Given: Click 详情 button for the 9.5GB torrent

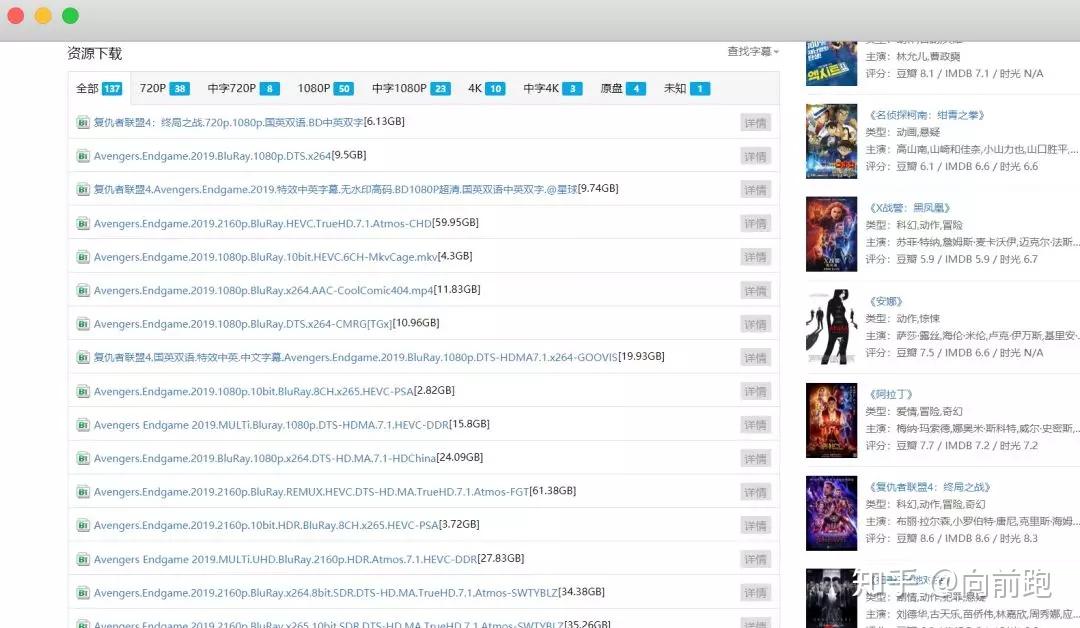Looking at the screenshot, I should 756,156.
